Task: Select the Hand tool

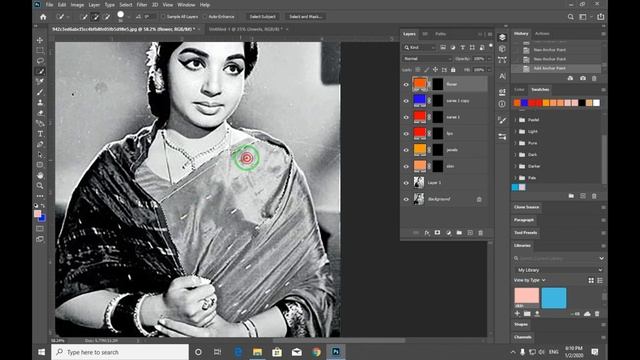Action: pyautogui.click(x=40, y=176)
